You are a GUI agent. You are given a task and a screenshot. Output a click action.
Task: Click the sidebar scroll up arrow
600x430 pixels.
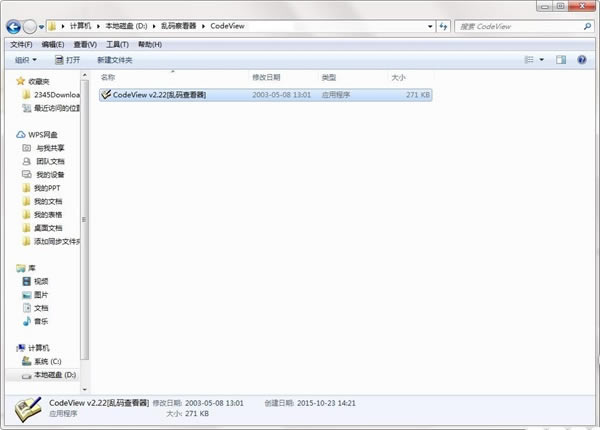85,75
